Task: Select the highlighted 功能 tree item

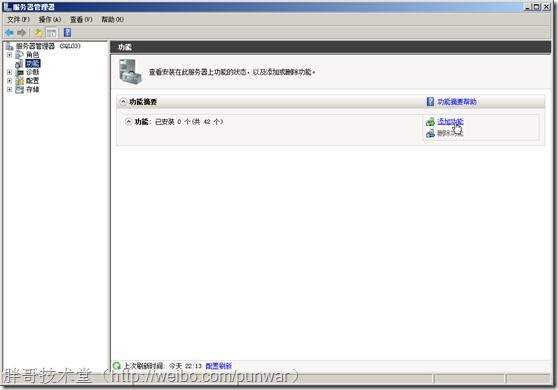Action: [33, 64]
